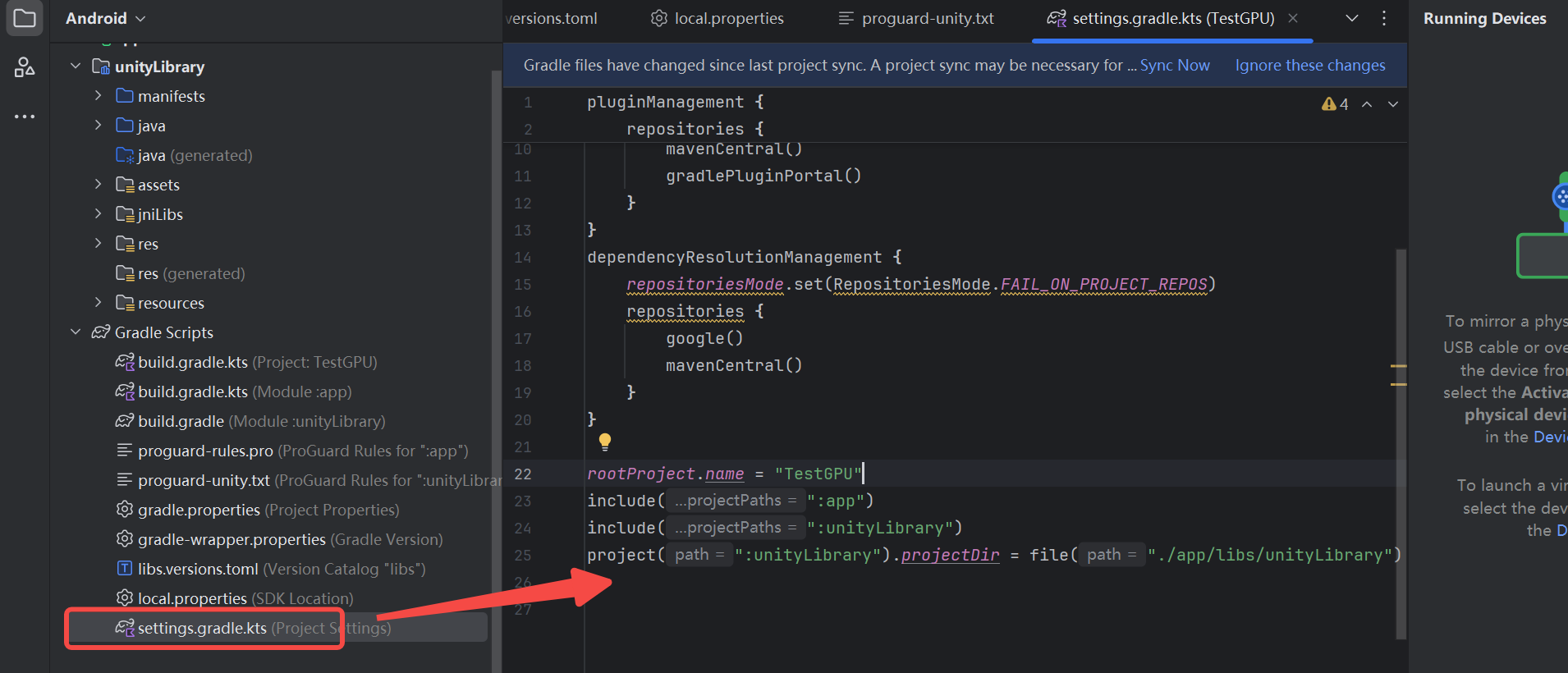The height and width of the screenshot is (673, 1568).
Task: Collapse the unityLibrary module node
Action: [x=76, y=66]
